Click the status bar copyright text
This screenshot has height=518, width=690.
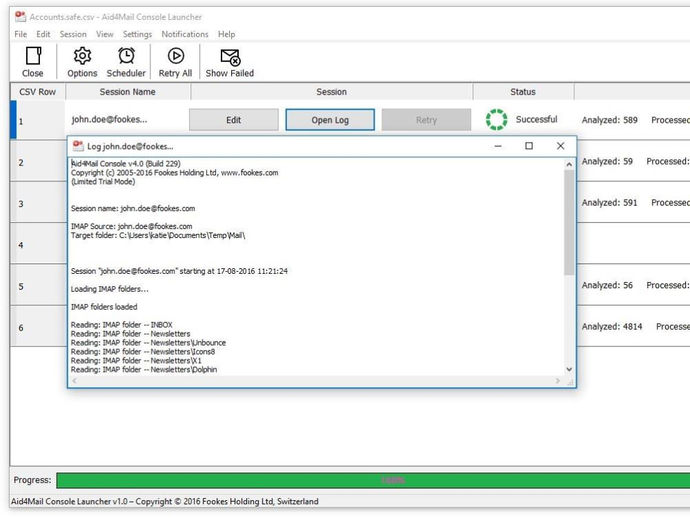[x=165, y=501]
